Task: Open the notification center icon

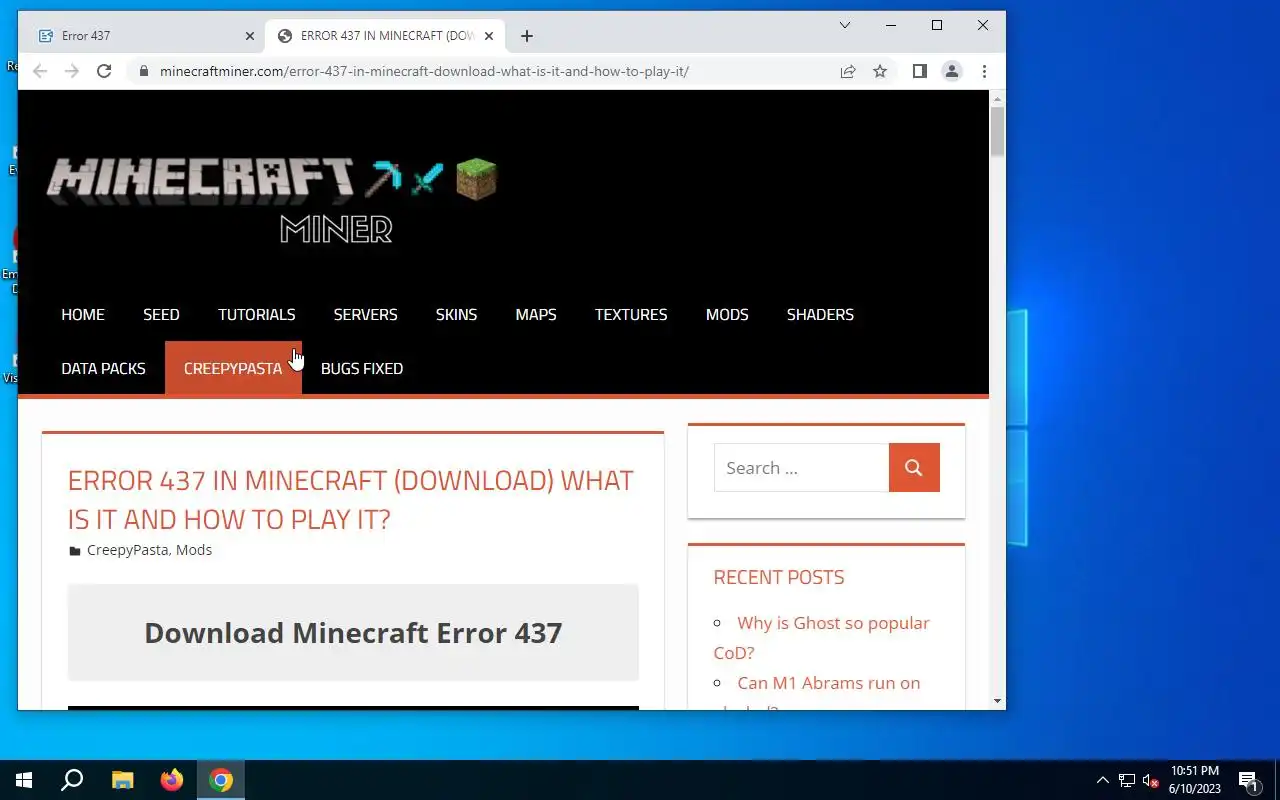Action: (x=1248, y=780)
